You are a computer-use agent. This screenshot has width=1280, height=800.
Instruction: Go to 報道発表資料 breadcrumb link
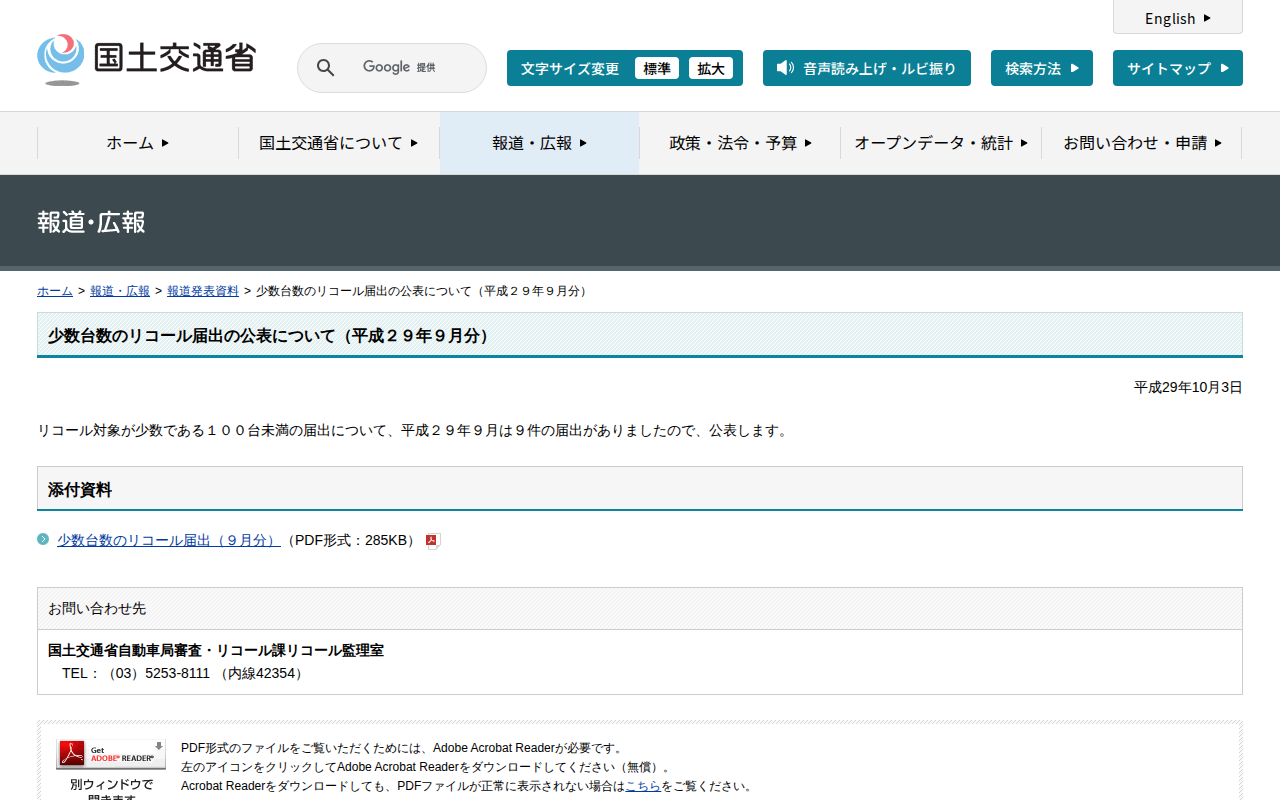(202, 291)
